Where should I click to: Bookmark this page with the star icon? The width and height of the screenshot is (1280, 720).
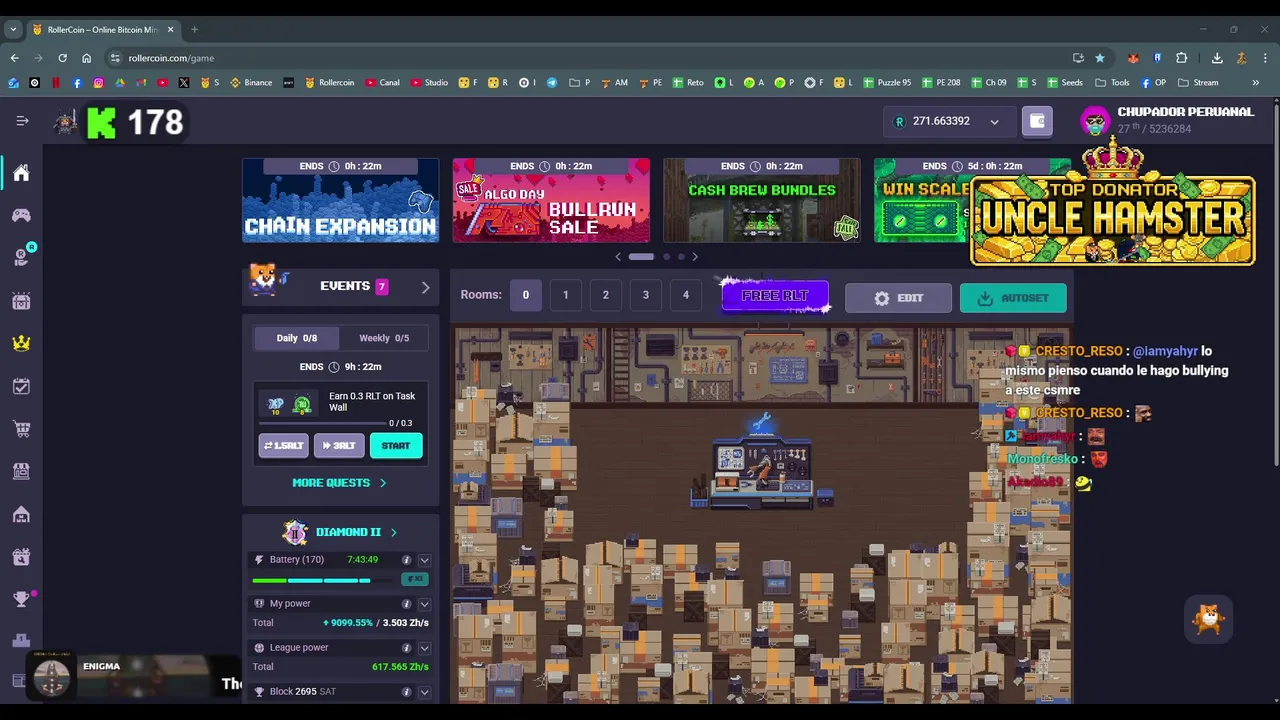(x=1100, y=58)
